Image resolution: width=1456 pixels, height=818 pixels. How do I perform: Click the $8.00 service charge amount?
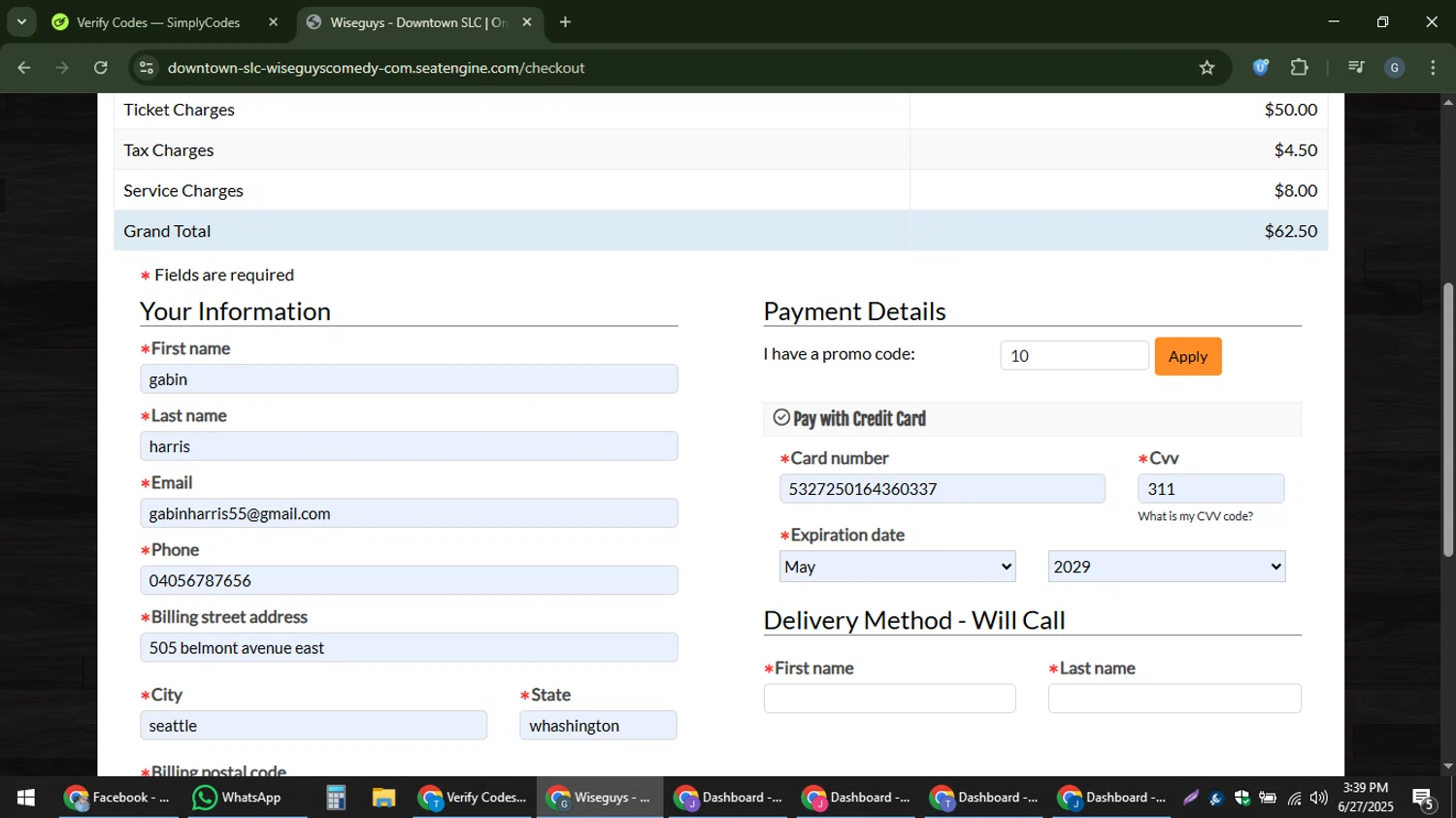[x=1296, y=191]
